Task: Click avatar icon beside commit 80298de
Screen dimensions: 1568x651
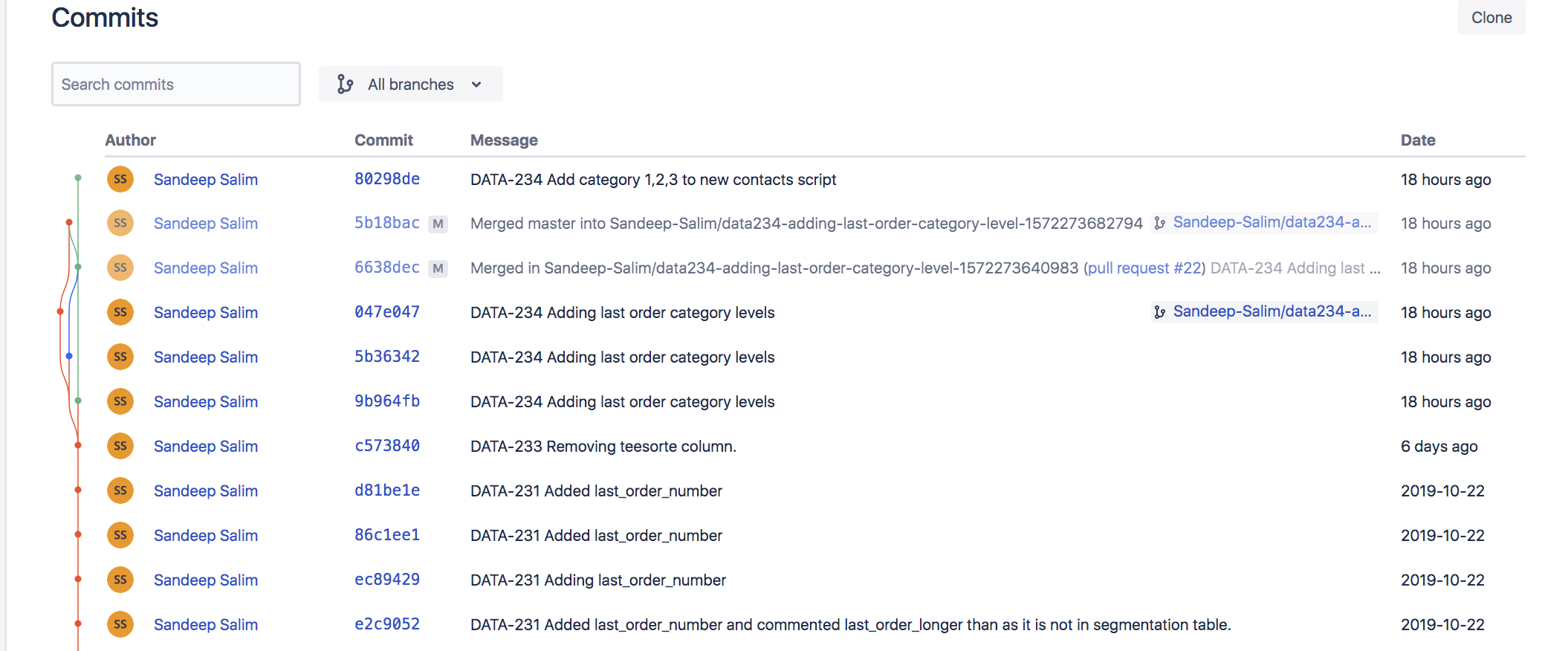Action: coord(120,179)
